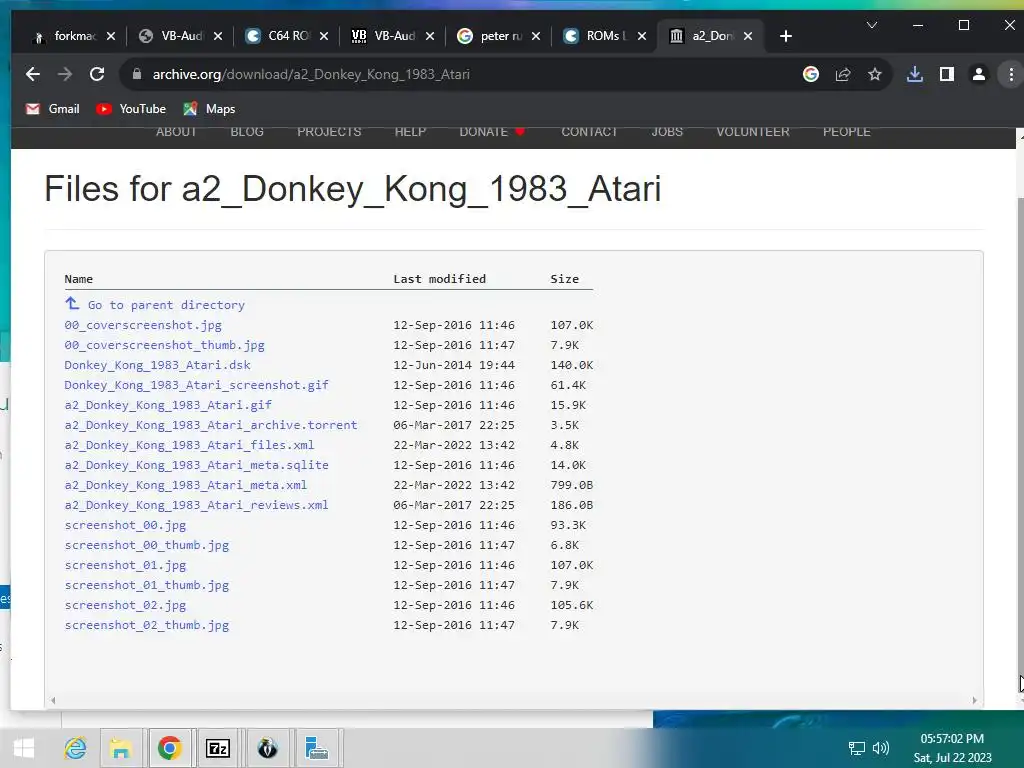Launch Internet Explorer from taskbar
The width and height of the screenshot is (1024, 768).
[x=75, y=748]
